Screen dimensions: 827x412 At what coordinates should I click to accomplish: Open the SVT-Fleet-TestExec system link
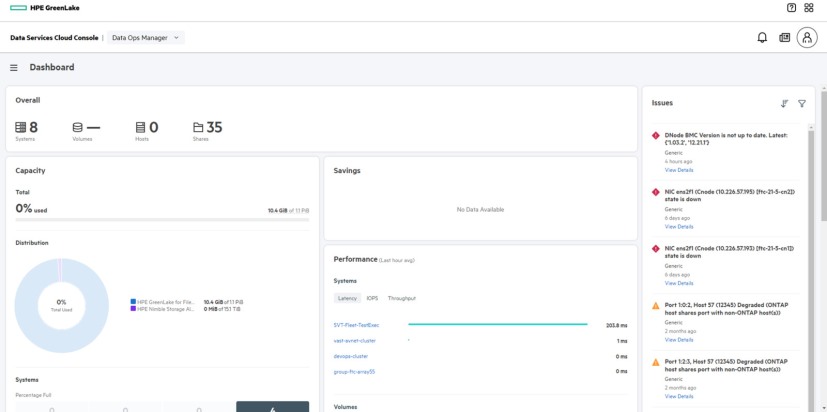click(x=357, y=325)
